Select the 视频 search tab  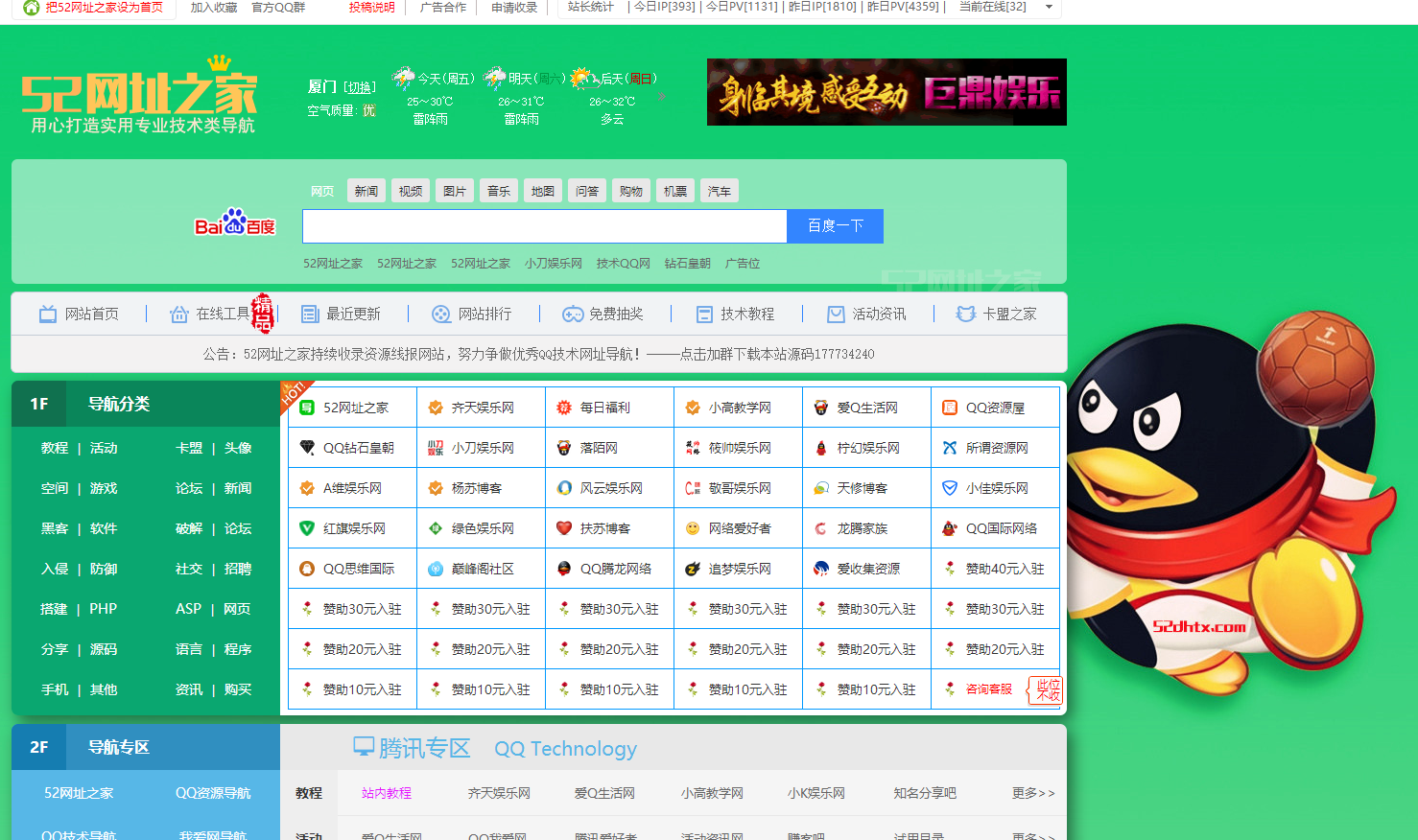click(x=411, y=191)
